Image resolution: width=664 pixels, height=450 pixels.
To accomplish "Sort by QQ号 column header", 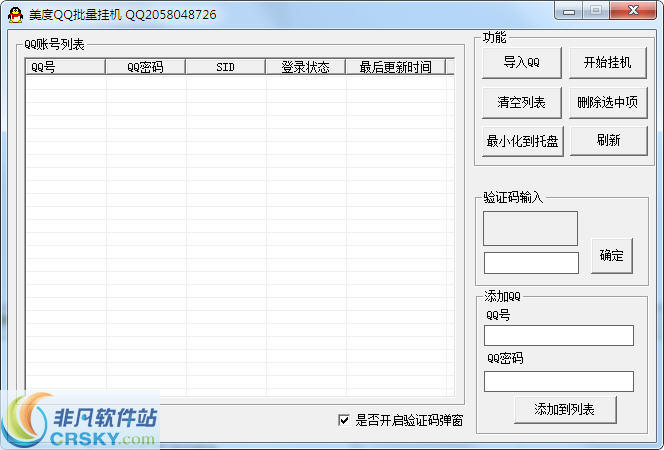I will tap(65, 67).
